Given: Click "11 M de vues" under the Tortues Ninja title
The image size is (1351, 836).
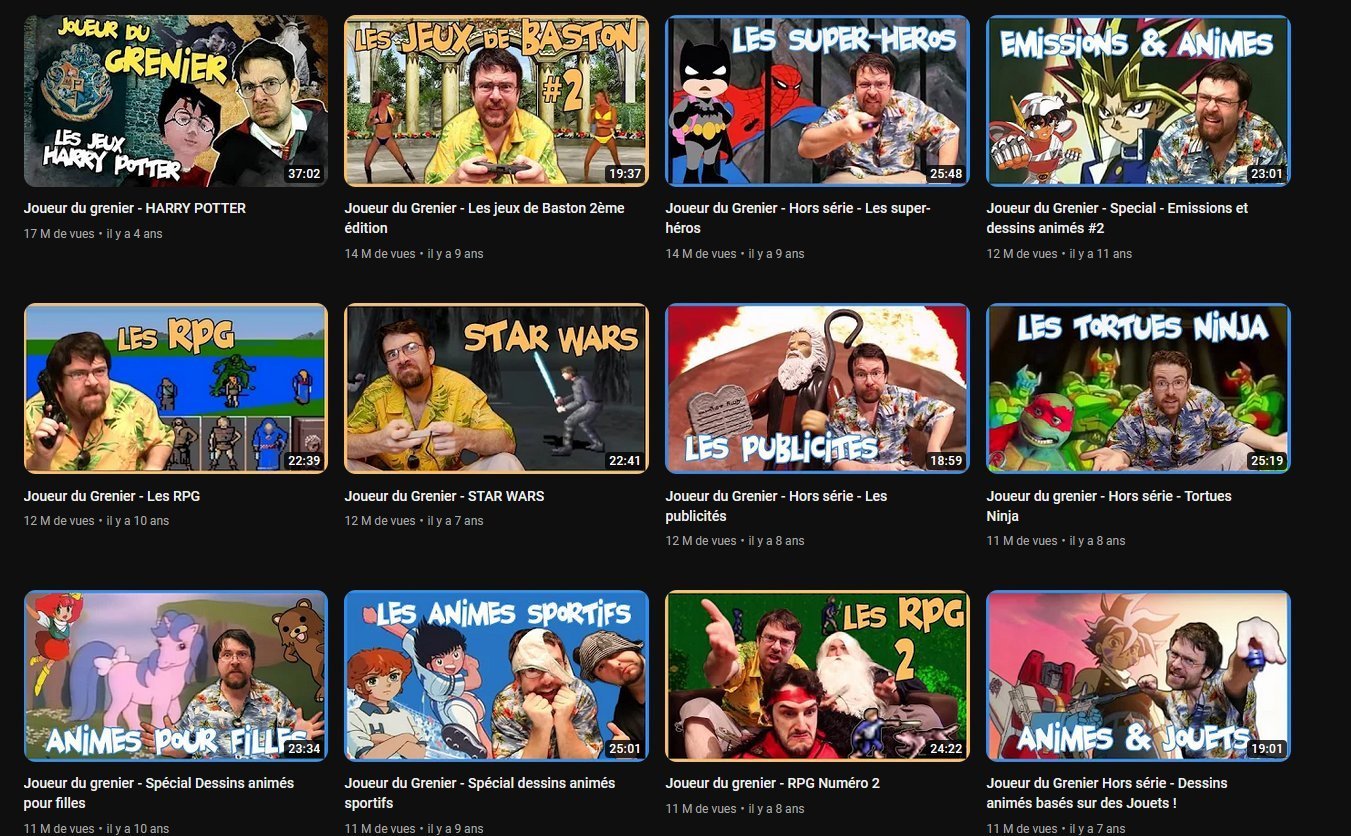Looking at the screenshot, I should [x=1022, y=541].
